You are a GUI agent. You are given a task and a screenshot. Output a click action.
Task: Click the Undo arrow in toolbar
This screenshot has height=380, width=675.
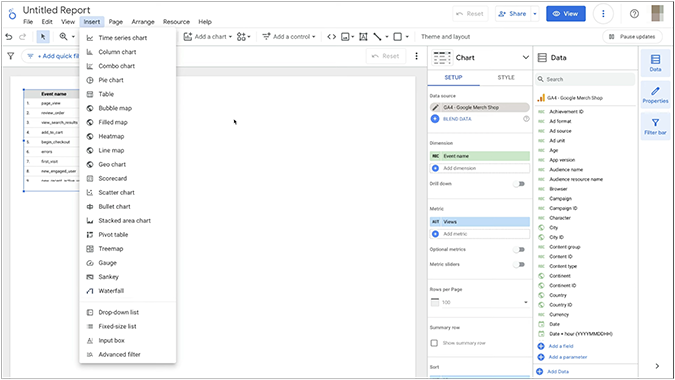tap(9, 37)
